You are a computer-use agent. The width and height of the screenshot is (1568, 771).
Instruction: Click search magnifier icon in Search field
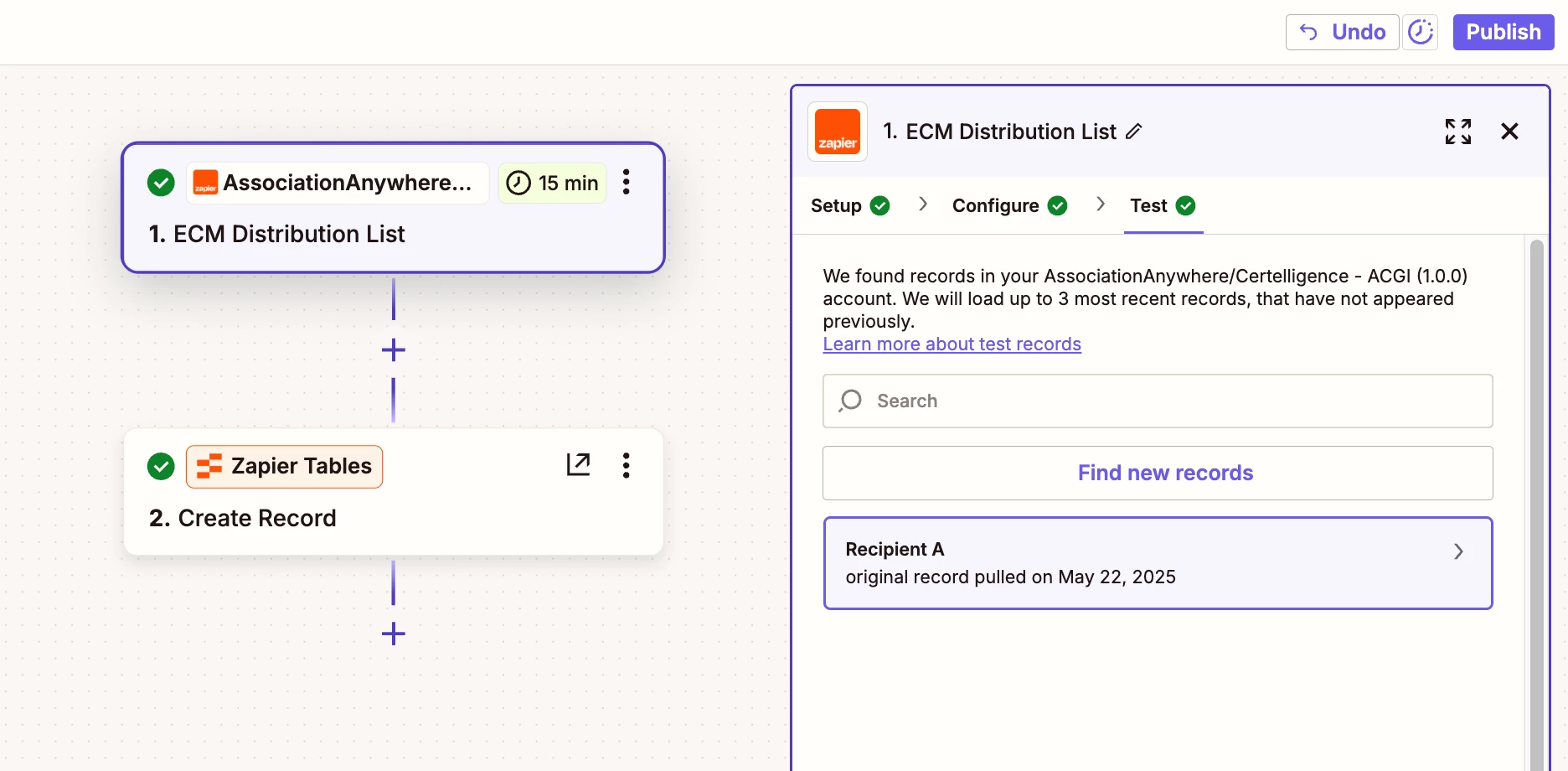850,401
